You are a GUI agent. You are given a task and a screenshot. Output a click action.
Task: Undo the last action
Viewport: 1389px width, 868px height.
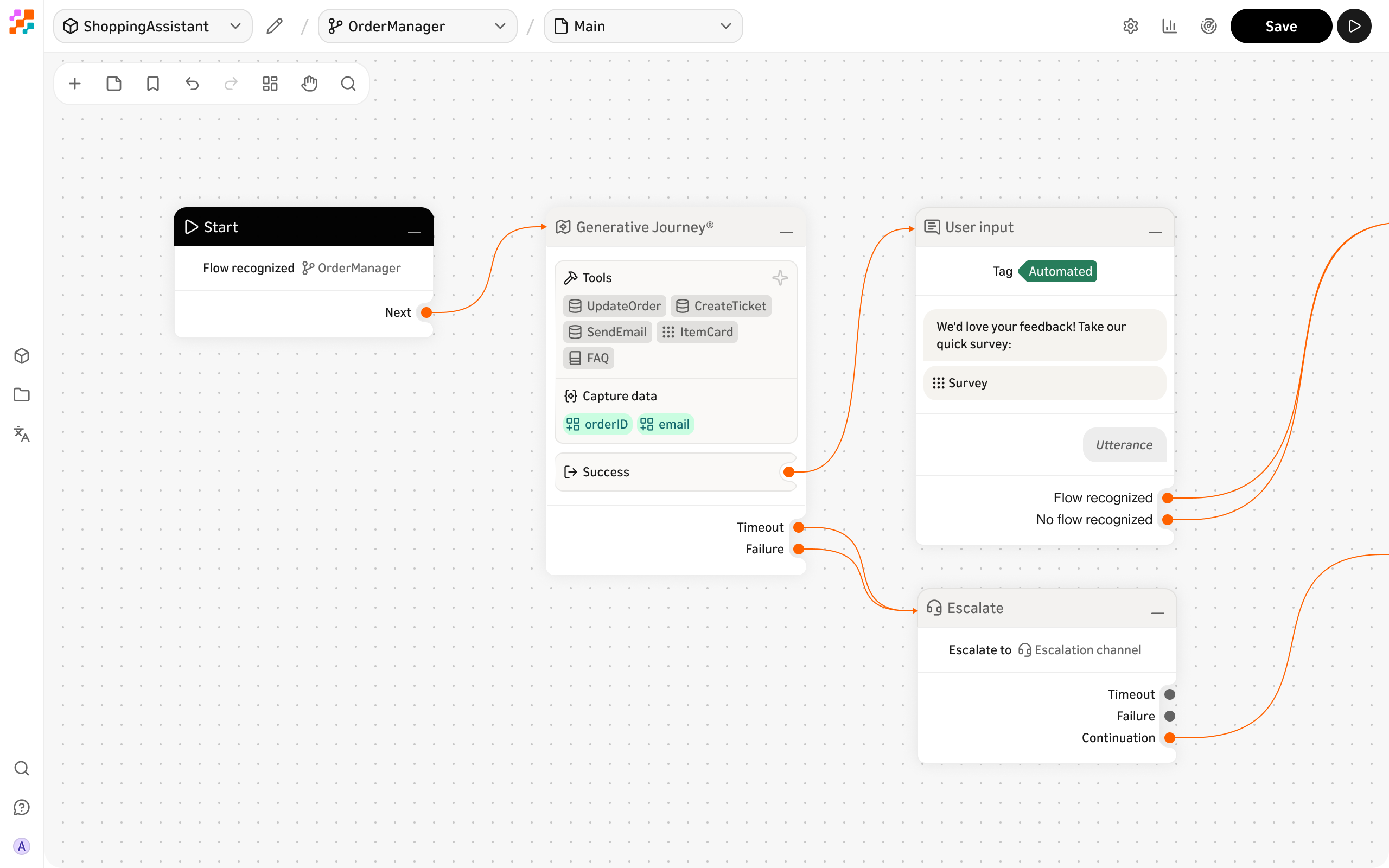pyautogui.click(x=192, y=84)
